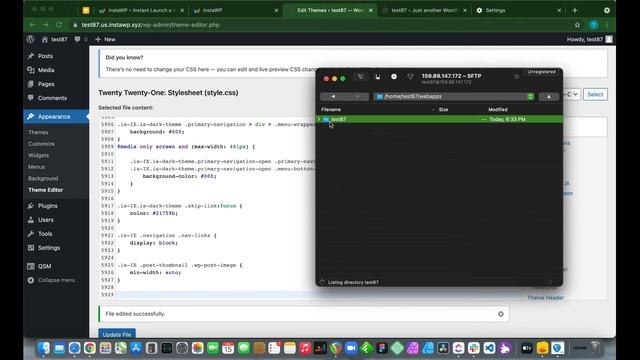
Task: Reload the theme editor page
Action: pyautogui.click(x=59, y=25)
